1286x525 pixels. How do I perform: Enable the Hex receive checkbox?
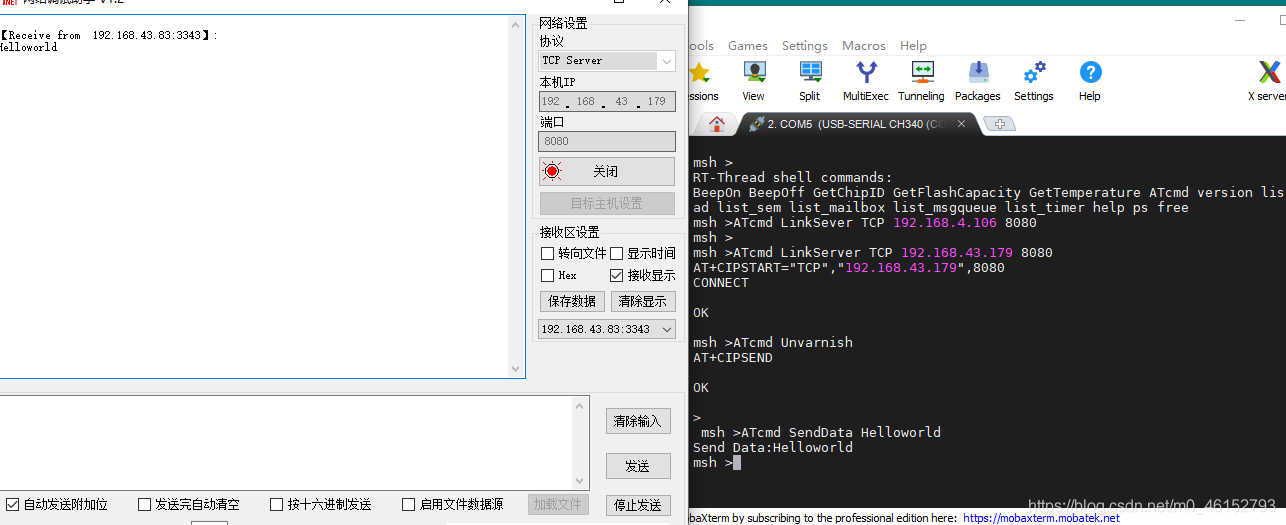(x=547, y=275)
